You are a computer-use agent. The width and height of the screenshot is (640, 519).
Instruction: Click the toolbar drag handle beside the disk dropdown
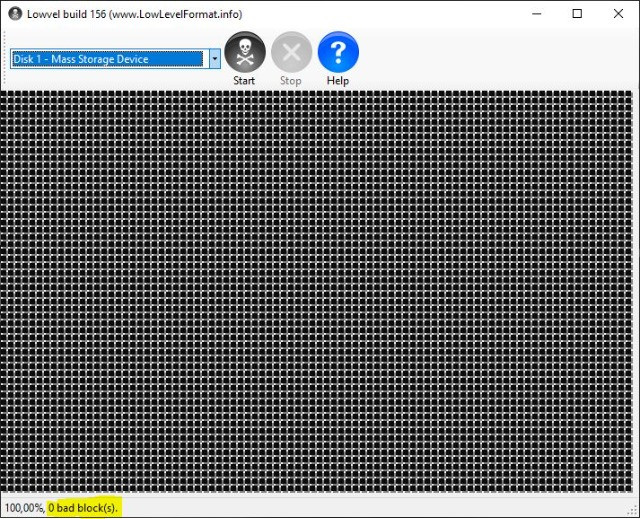coord(4,59)
